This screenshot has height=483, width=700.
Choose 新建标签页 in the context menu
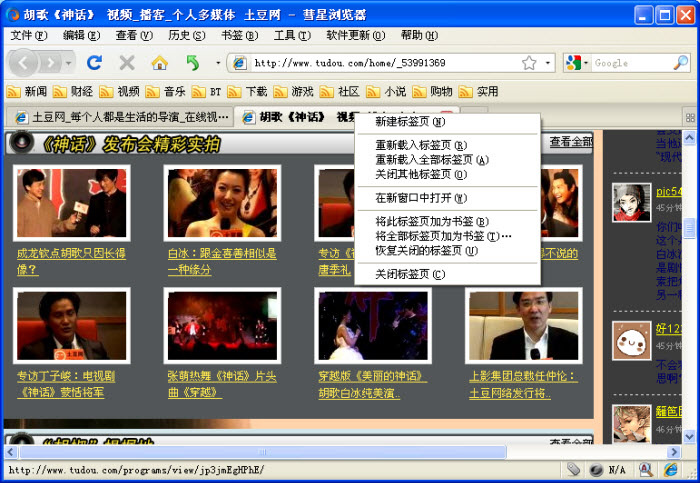(x=447, y=121)
